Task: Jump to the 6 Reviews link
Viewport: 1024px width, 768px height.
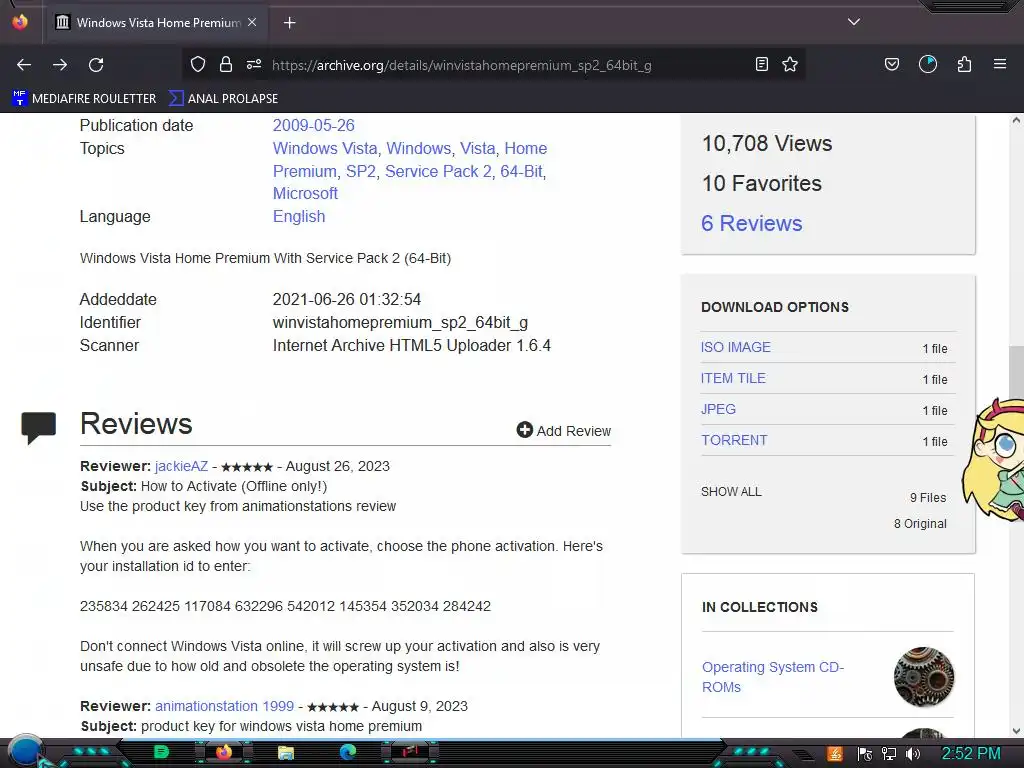Action: (752, 223)
